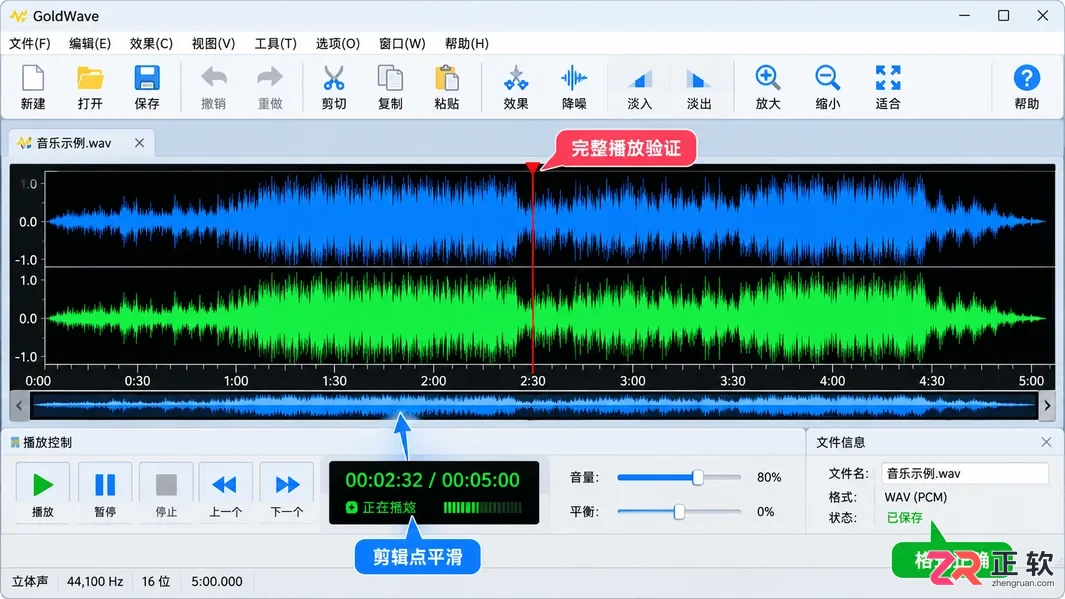
Task: Click the red playhead marker triangle
Action: [x=532, y=167]
